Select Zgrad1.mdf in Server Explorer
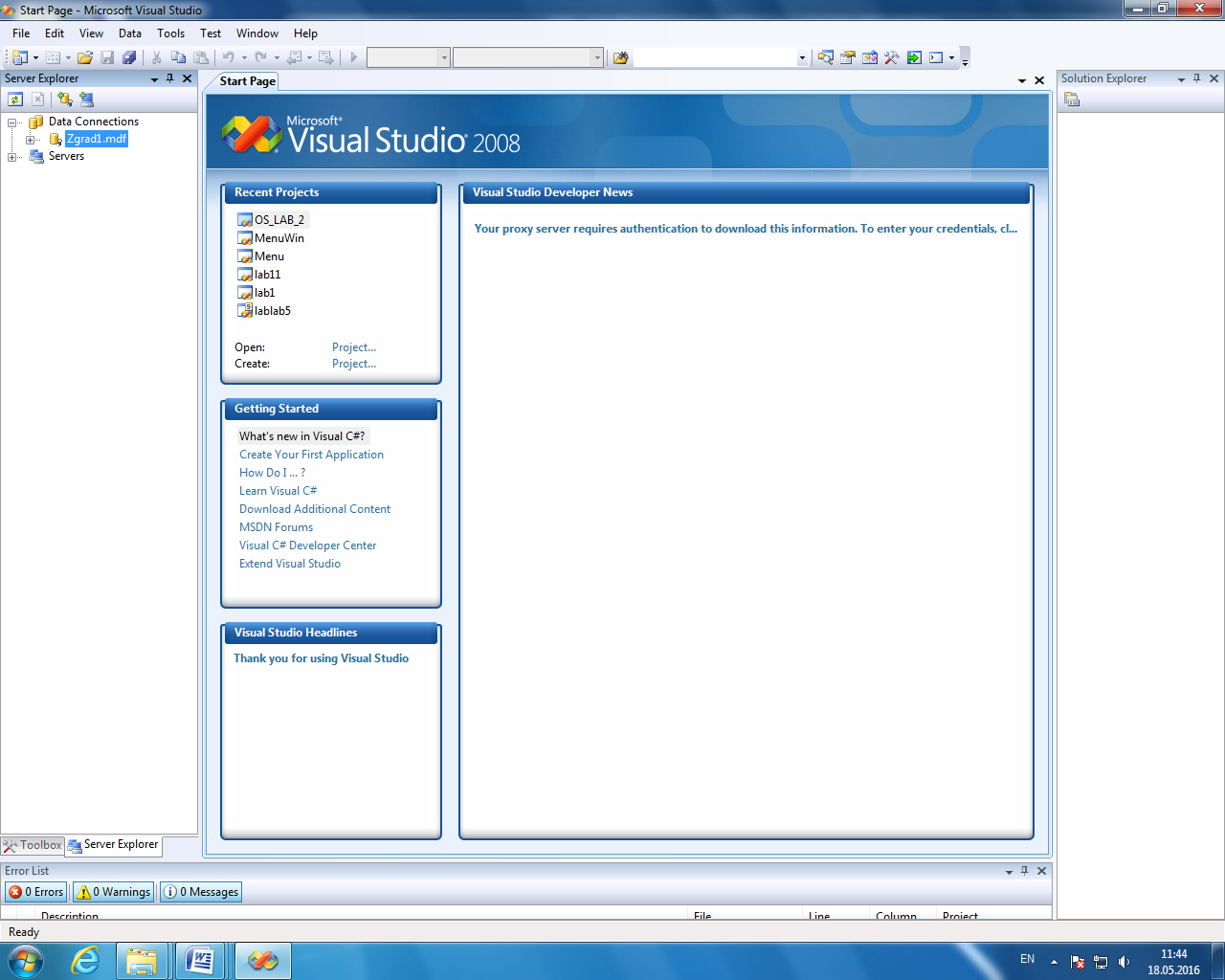The height and width of the screenshot is (980, 1225). [x=97, y=140]
